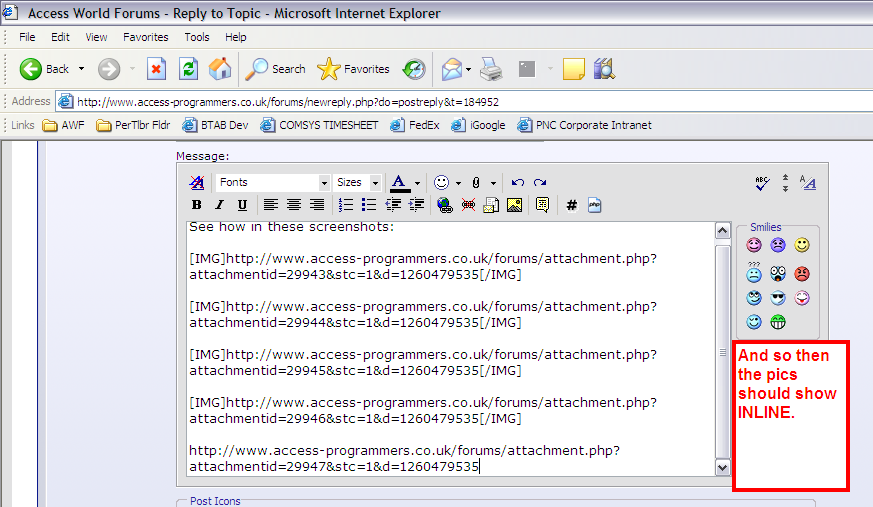
Task: Expand the Back button history arrow
Action: point(81,69)
